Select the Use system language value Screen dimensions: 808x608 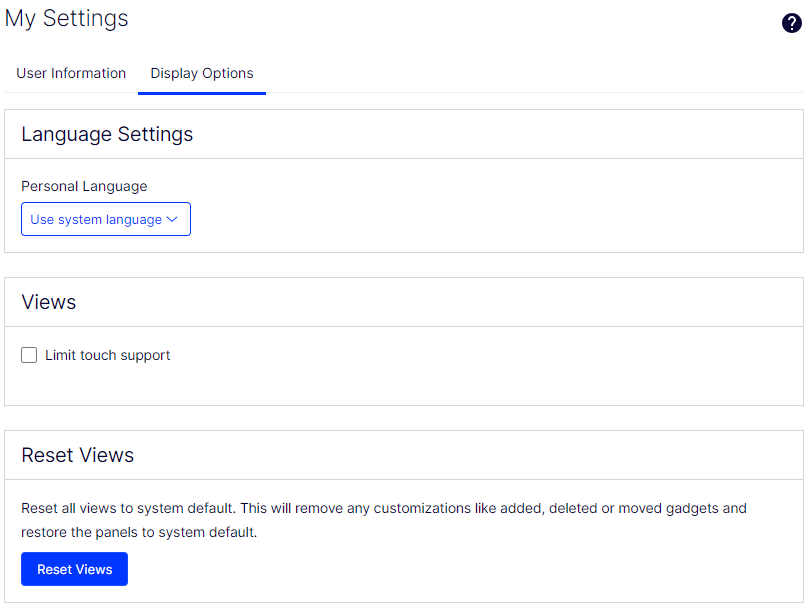pyautogui.click(x=96, y=219)
